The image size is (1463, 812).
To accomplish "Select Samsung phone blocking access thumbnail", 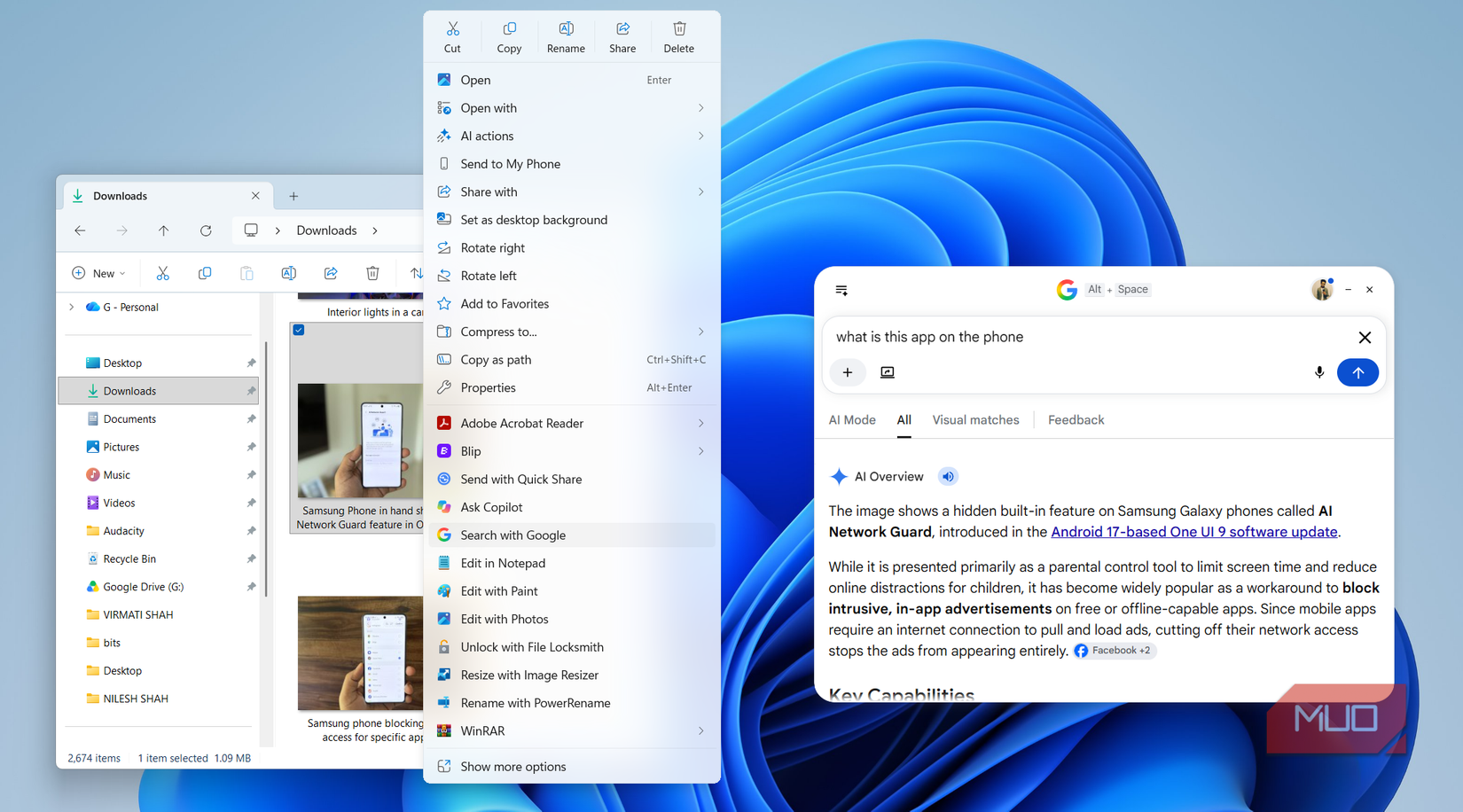I will click(x=361, y=653).
